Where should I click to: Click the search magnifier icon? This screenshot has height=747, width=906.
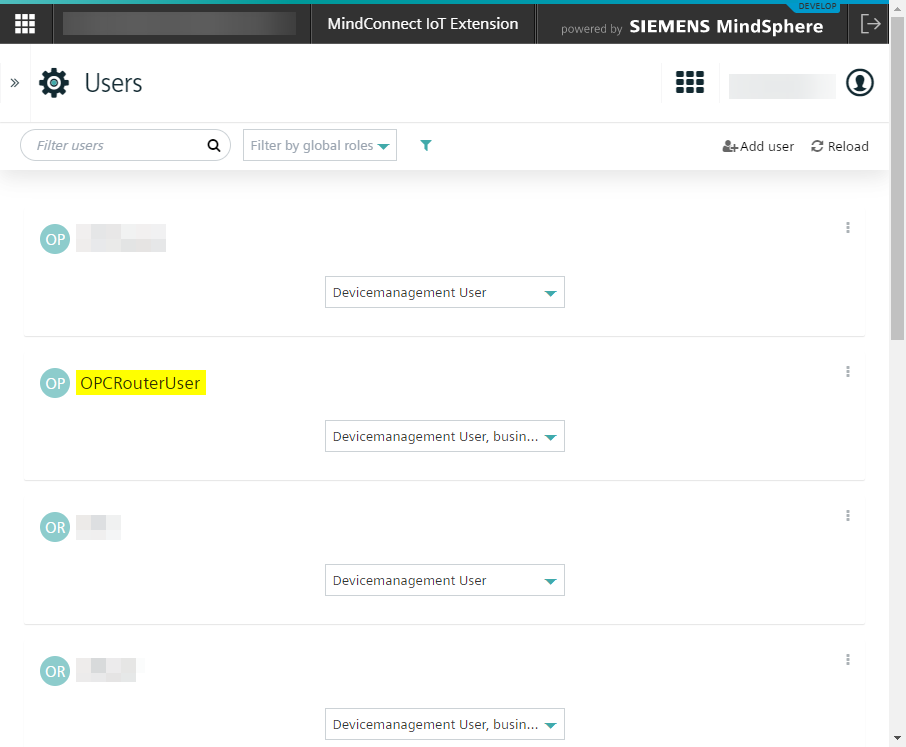(x=213, y=146)
